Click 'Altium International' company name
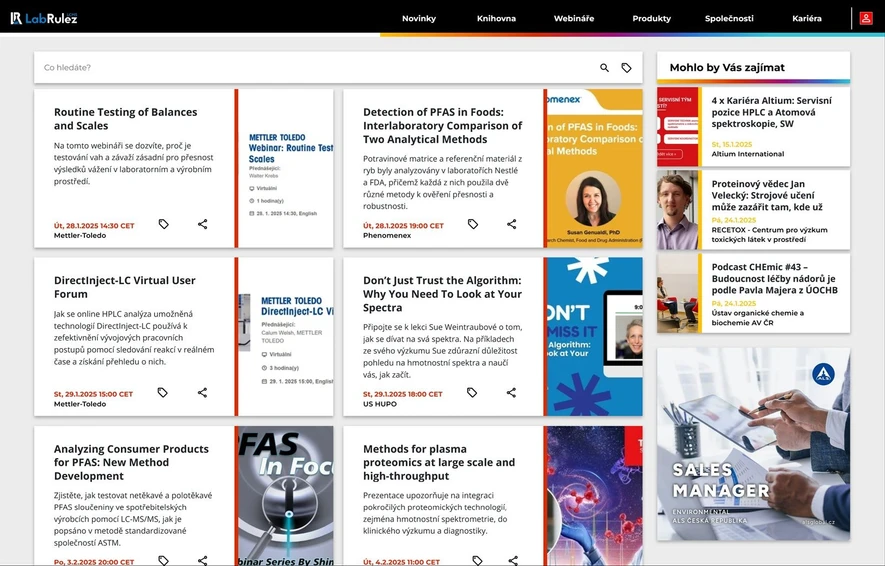The width and height of the screenshot is (885, 566). click(747, 153)
